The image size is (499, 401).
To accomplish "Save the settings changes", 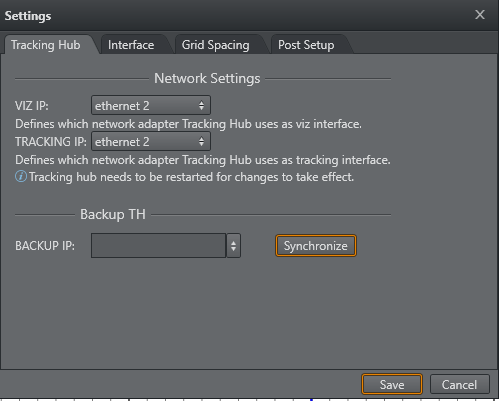I will click(392, 384).
